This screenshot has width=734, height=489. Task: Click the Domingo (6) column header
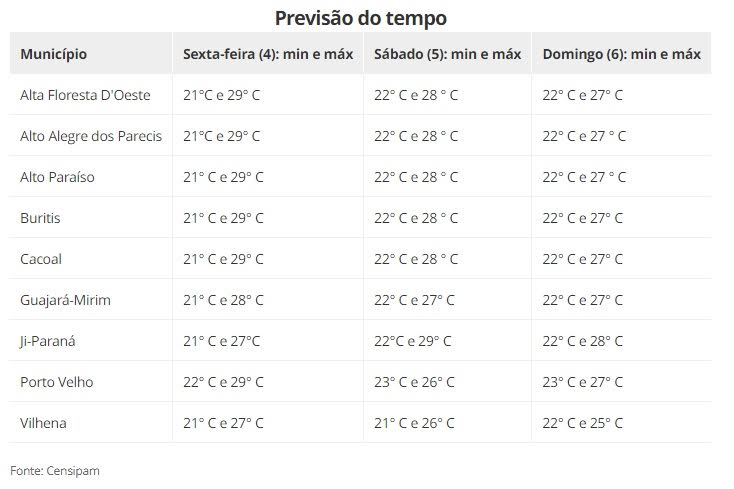[621, 54]
